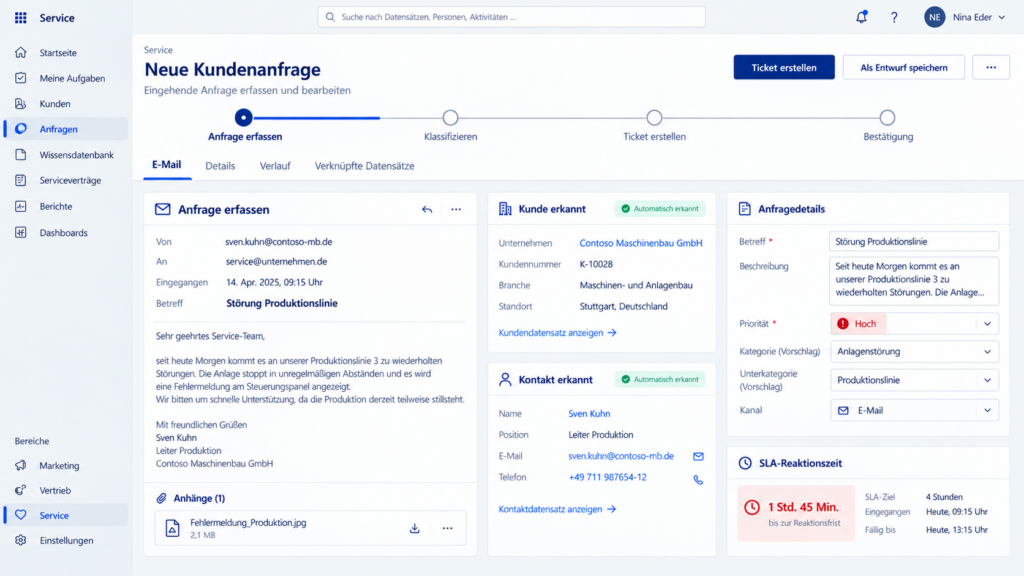This screenshot has width=1024, height=576.
Task: Open Sven Kuhn contact link
Action: coord(589,413)
